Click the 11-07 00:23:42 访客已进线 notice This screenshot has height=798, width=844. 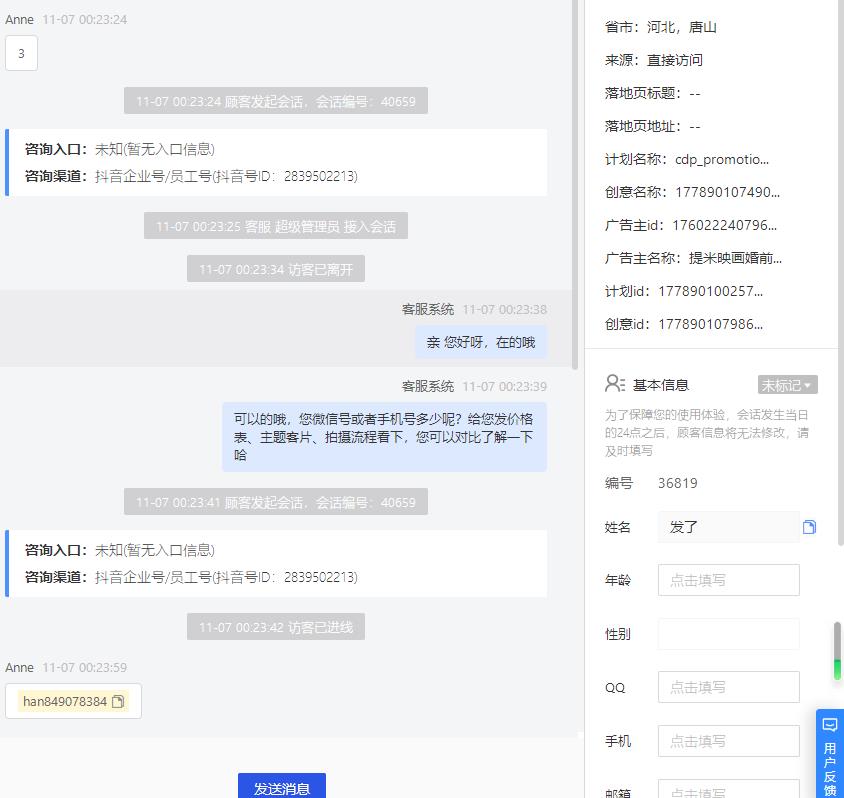point(276,627)
